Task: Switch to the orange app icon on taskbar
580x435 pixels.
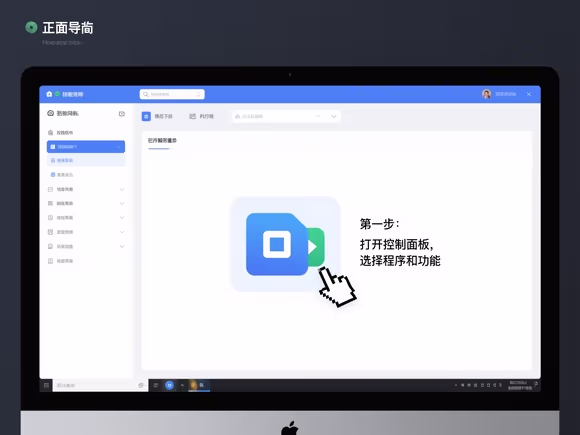Action: tap(193, 385)
